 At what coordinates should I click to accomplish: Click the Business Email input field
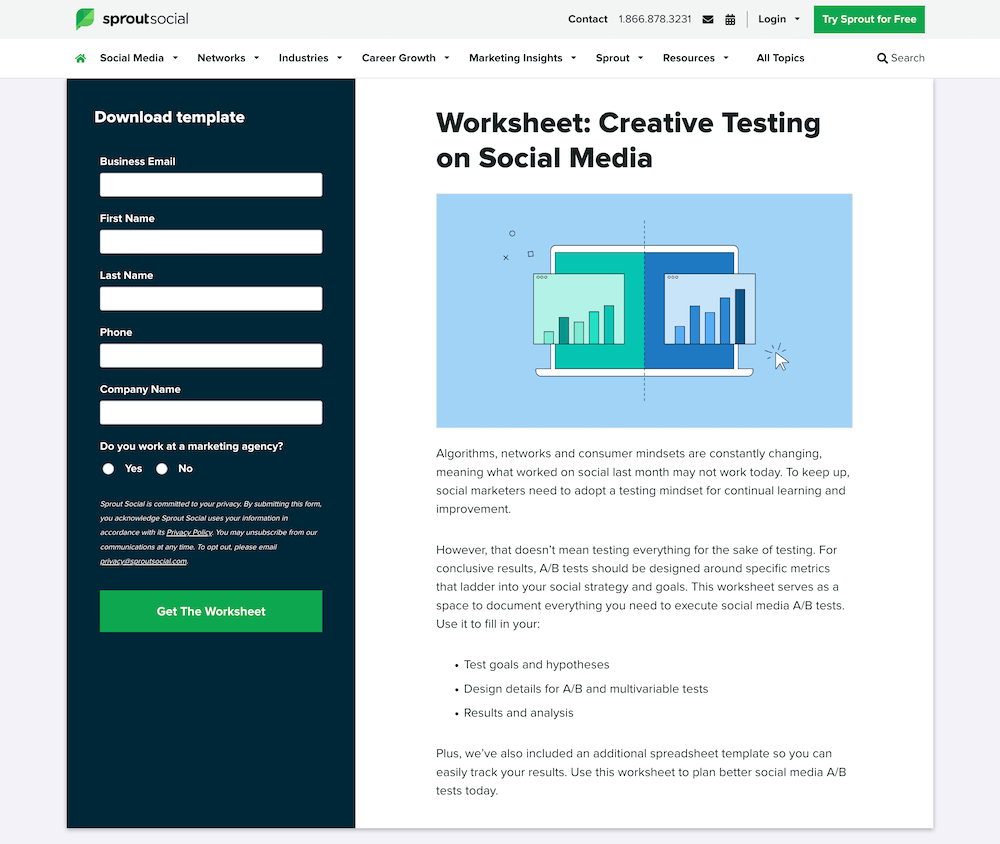point(210,184)
